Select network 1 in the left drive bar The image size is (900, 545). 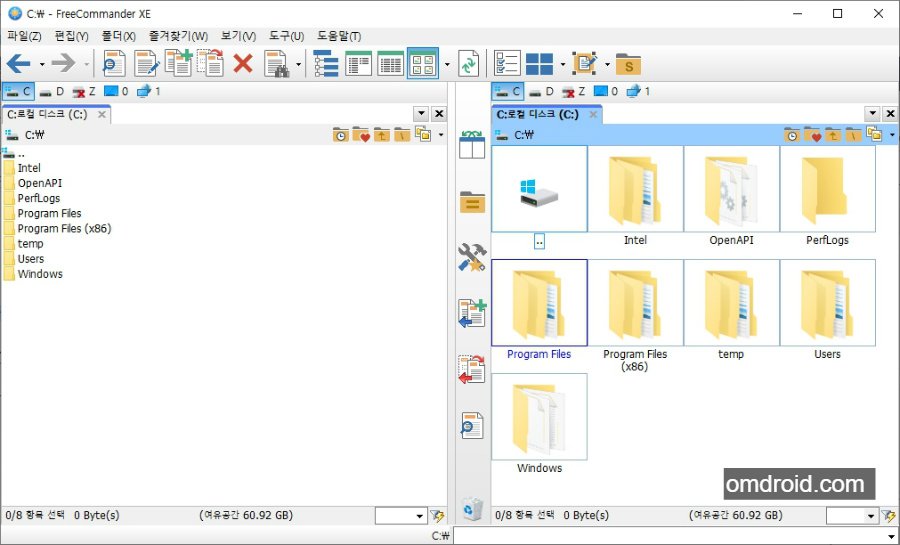(149, 92)
